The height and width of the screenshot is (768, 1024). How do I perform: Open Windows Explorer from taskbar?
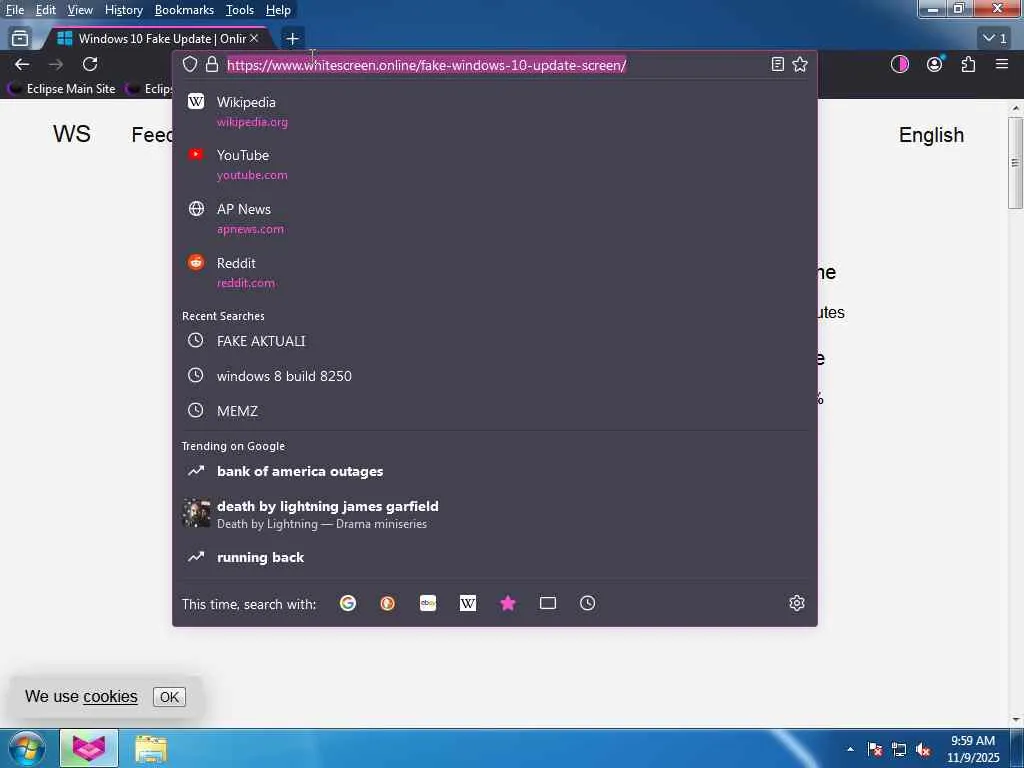point(151,749)
